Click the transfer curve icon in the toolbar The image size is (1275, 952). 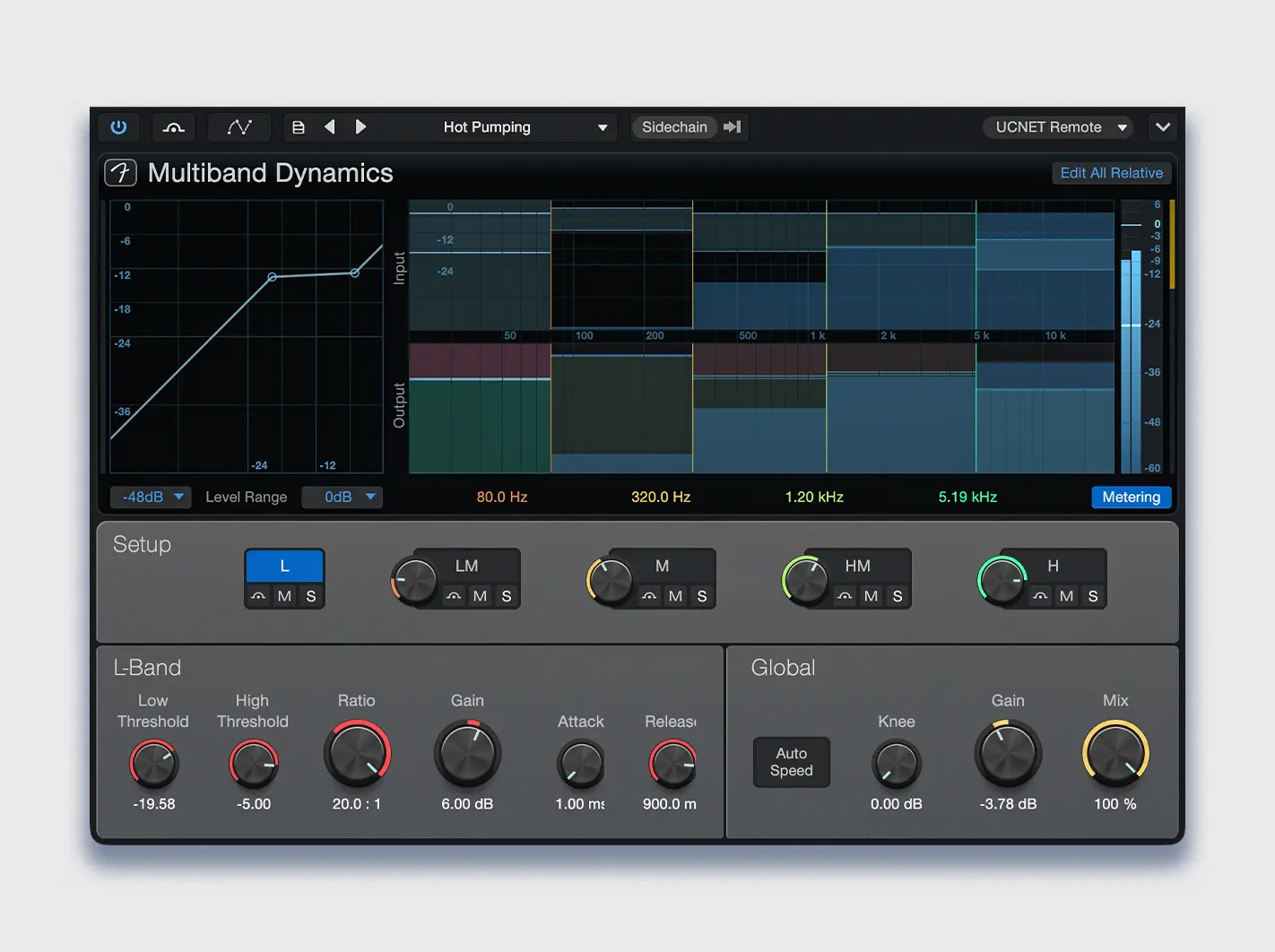239,126
